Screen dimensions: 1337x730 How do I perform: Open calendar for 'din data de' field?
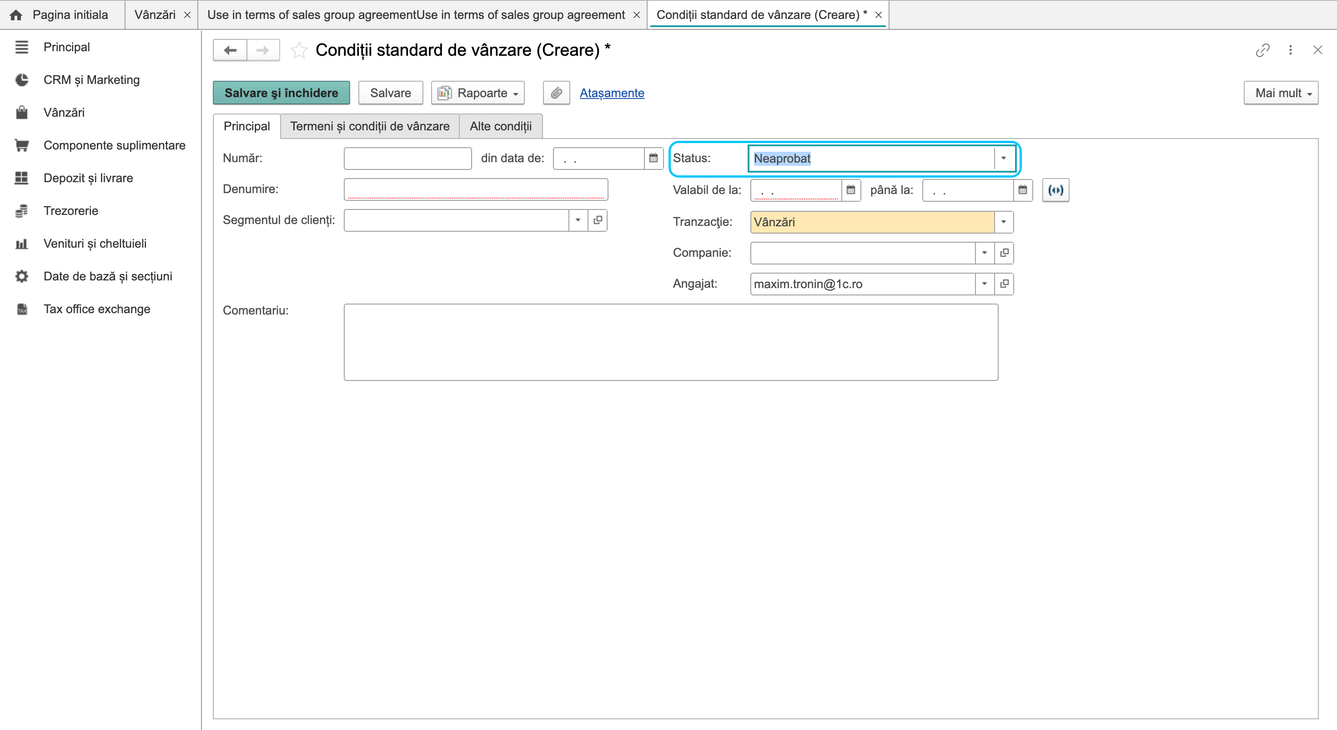(x=654, y=158)
